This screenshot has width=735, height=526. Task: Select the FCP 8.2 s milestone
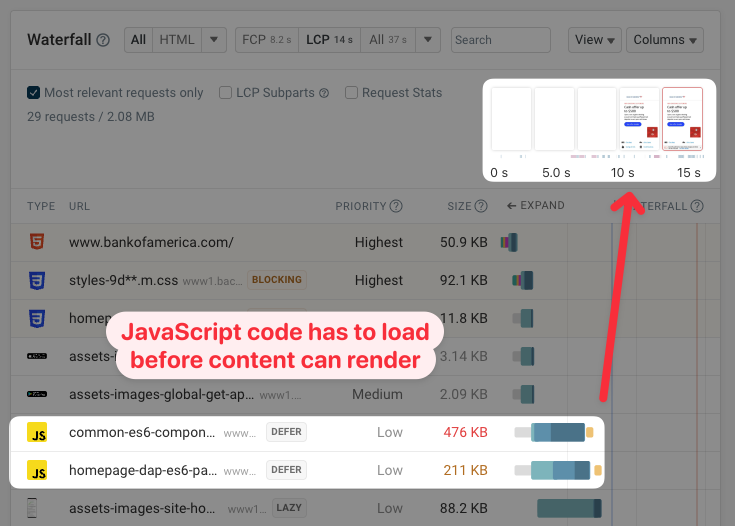click(267, 40)
